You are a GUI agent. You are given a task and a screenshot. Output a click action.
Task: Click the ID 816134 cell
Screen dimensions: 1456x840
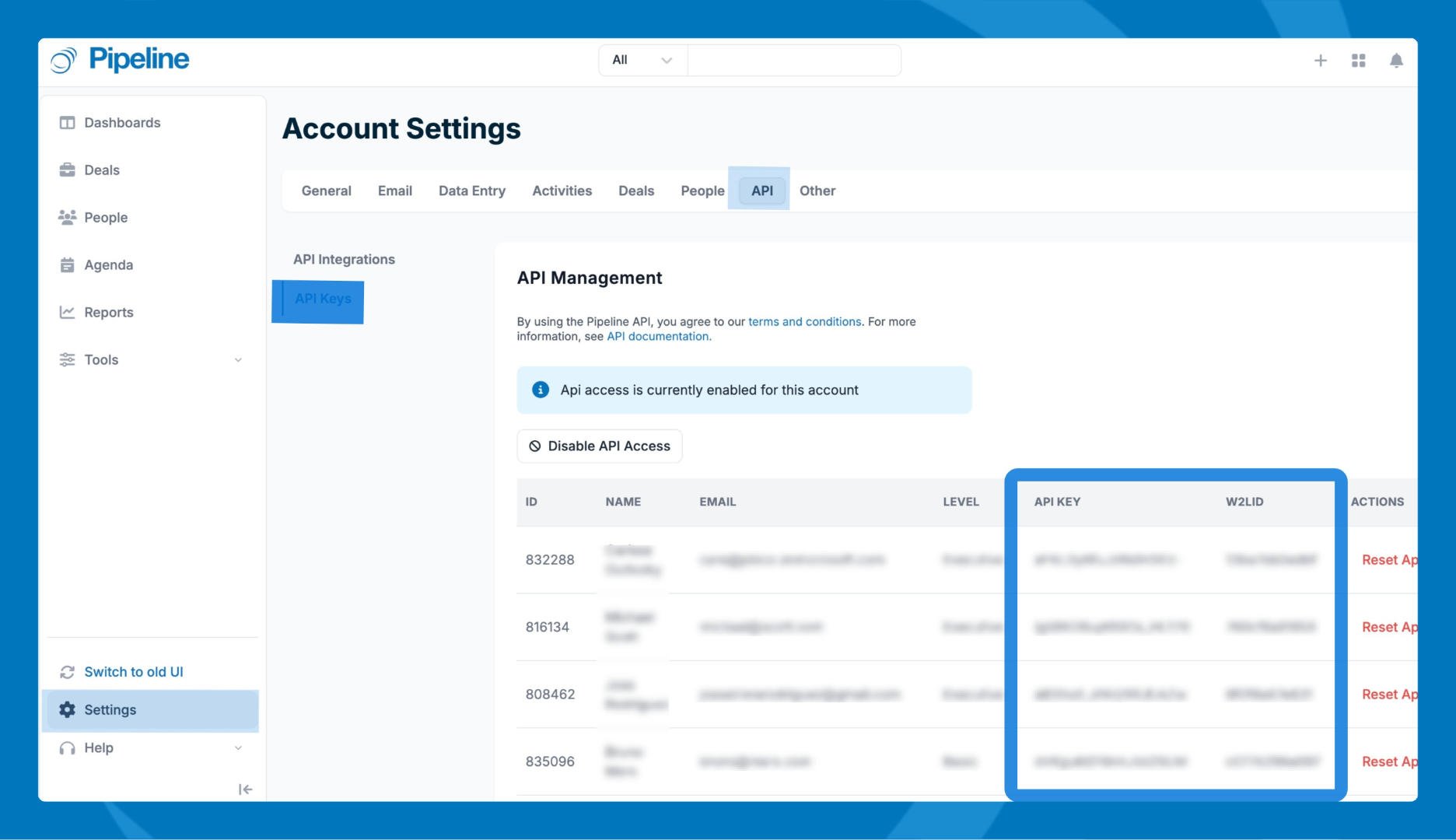coord(548,627)
